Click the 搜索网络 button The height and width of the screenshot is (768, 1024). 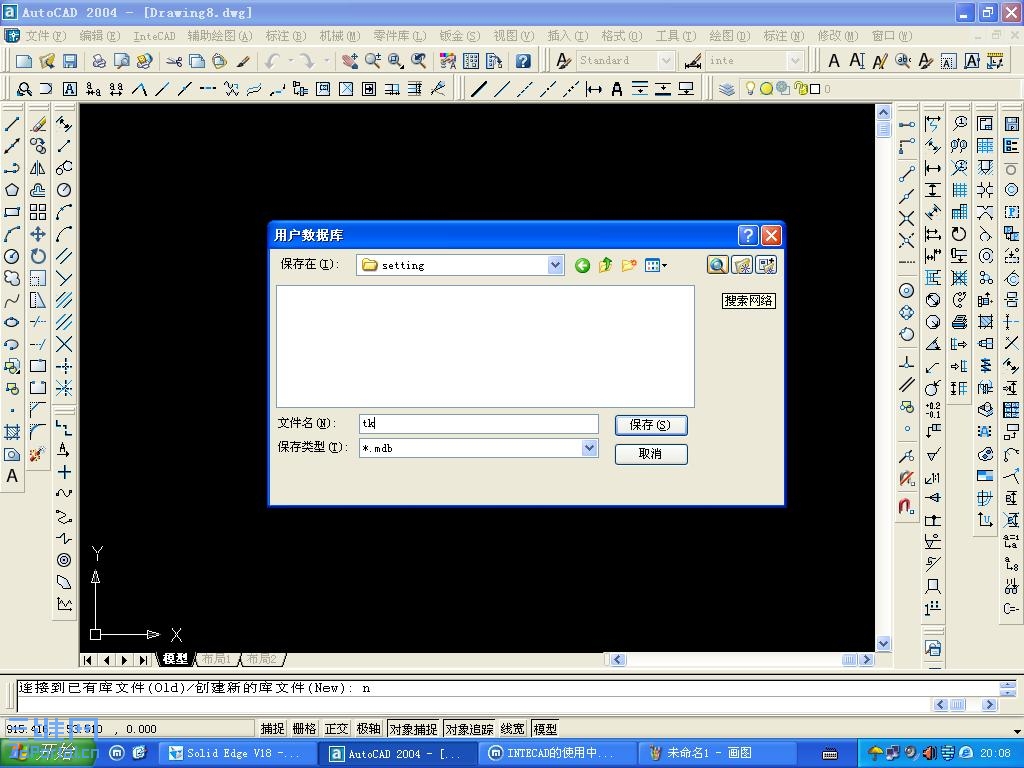click(748, 301)
